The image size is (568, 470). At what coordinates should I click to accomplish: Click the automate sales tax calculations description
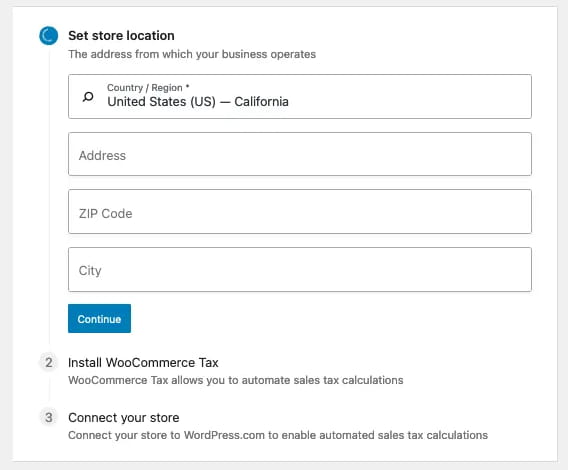tap(235, 380)
